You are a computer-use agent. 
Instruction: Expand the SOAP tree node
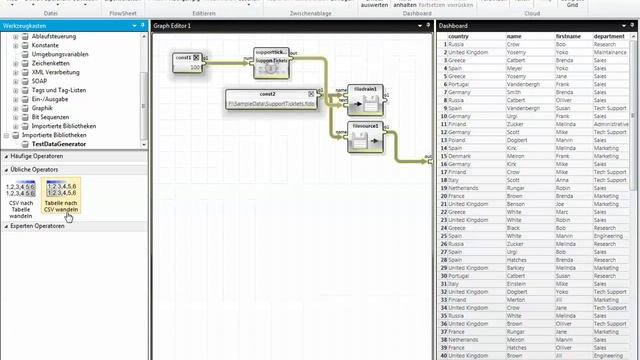[x=16, y=81]
